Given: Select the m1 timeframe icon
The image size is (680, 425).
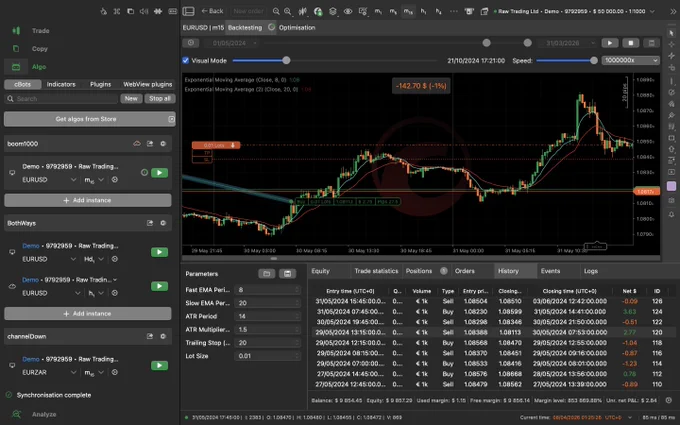Looking at the screenshot, I should point(378,11).
